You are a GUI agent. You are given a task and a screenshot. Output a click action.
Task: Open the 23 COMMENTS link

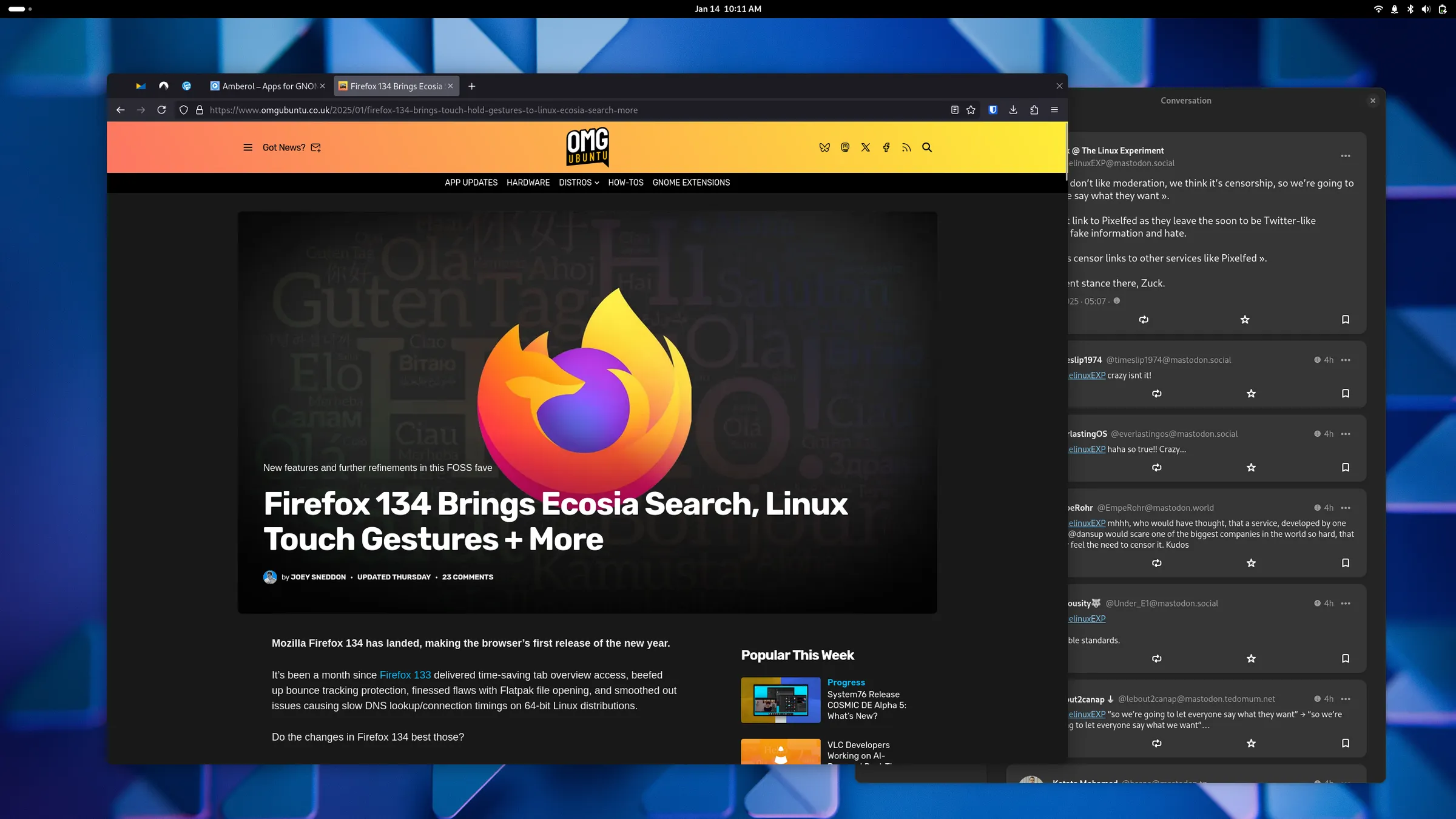coord(467,577)
